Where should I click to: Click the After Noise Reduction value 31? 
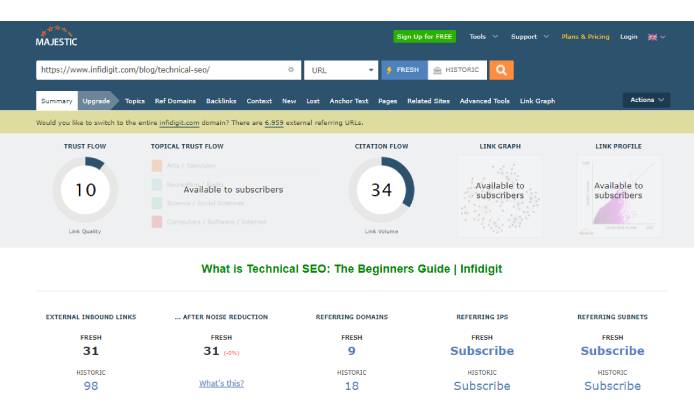coord(211,351)
